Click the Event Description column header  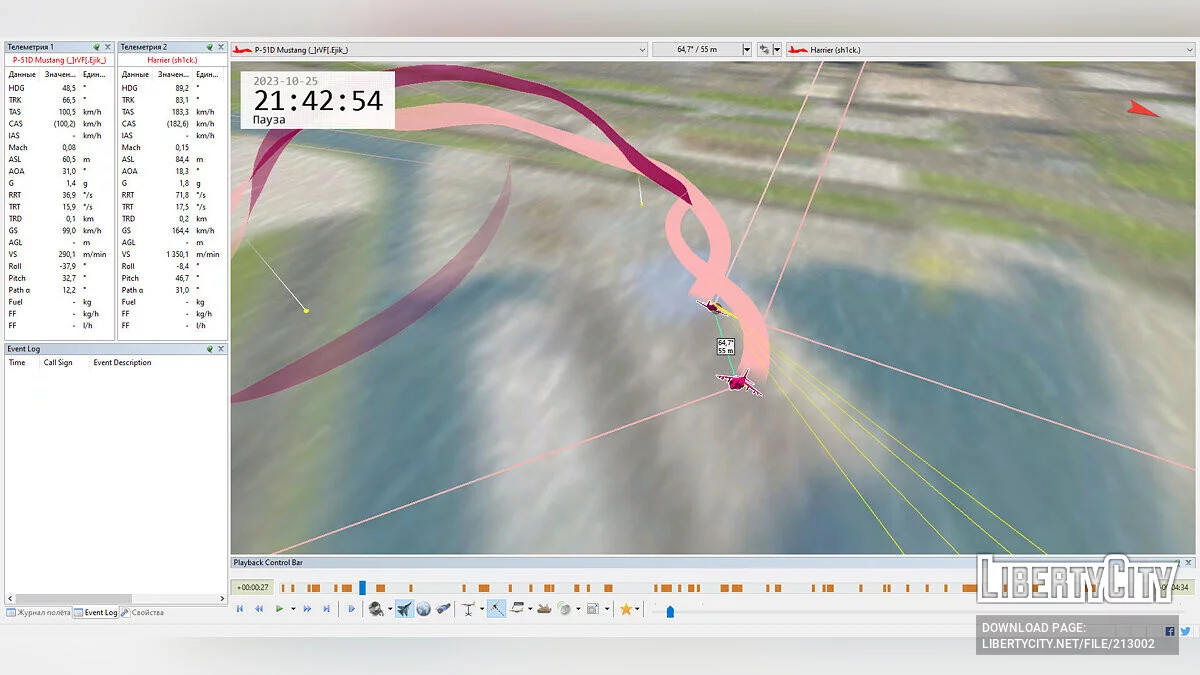tap(122, 363)
